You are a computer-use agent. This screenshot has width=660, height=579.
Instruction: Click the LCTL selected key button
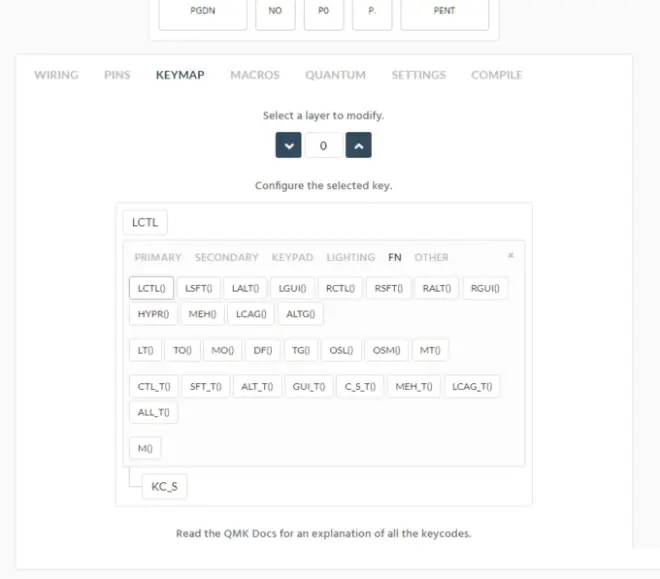[145, 222]
